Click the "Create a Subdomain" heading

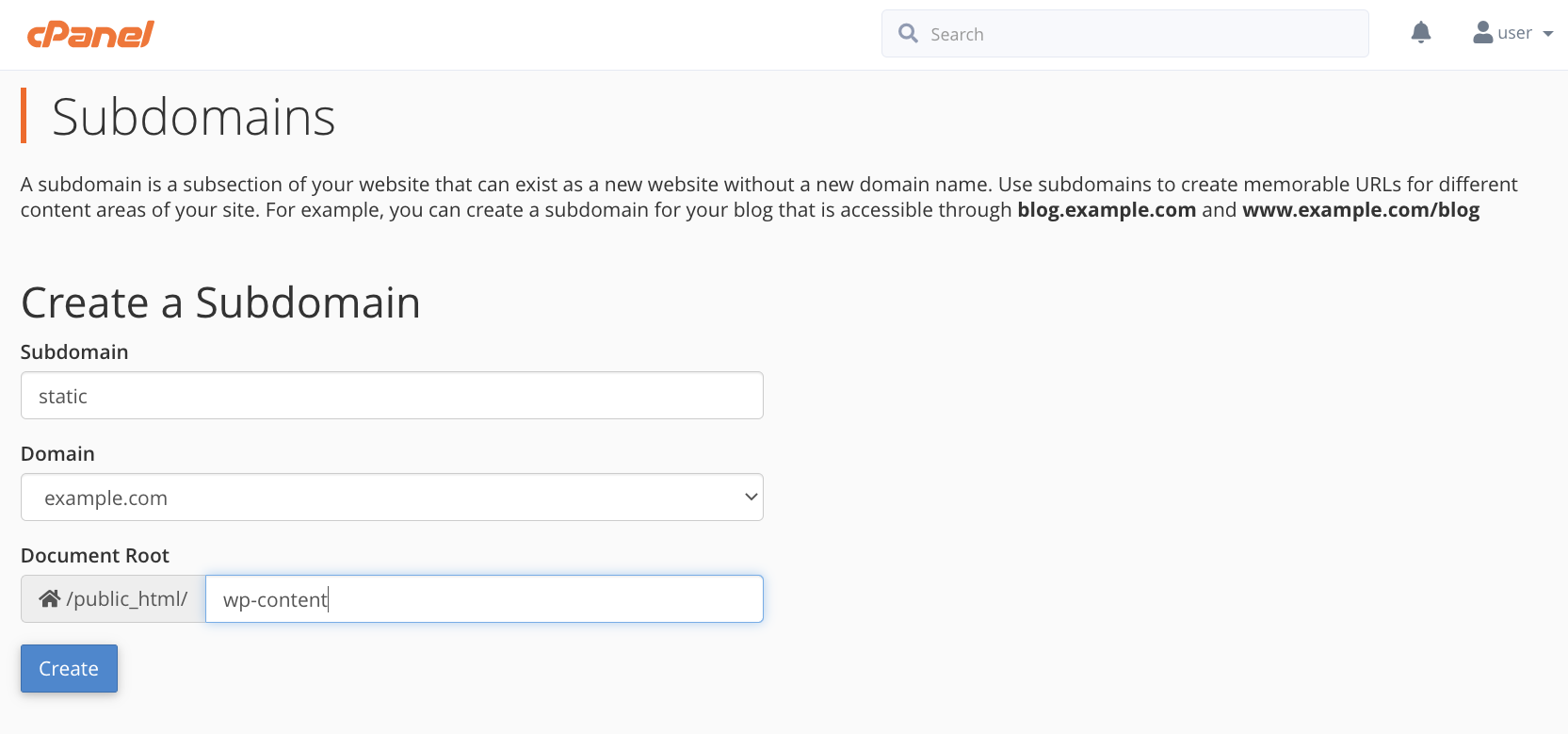pyautogui.click(x=220, y=302)
